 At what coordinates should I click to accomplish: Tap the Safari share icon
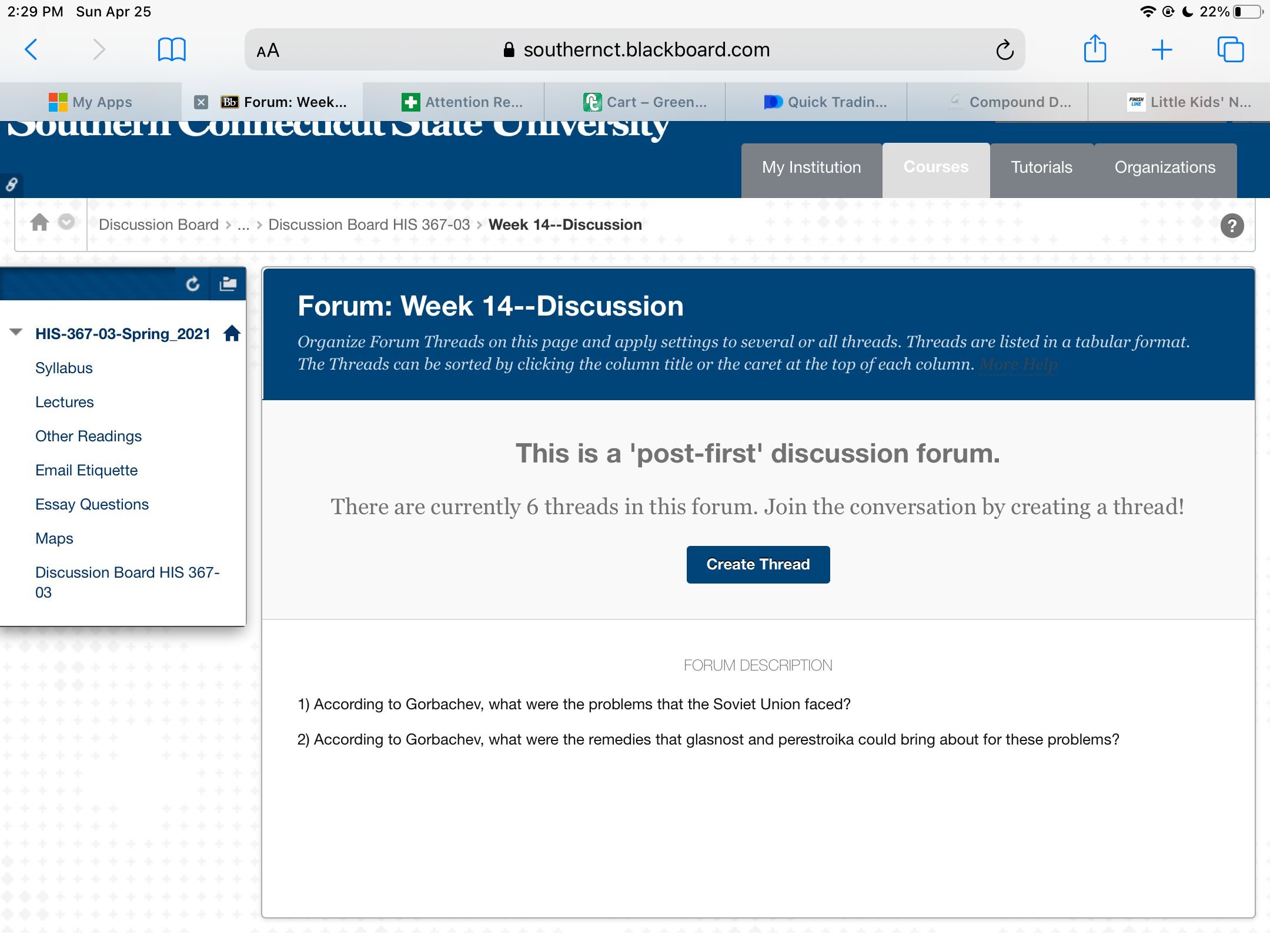(1095, 49)
